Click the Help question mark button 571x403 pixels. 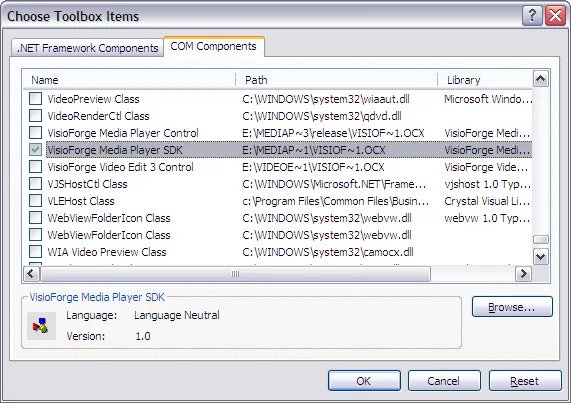click(x=532, y=16)
